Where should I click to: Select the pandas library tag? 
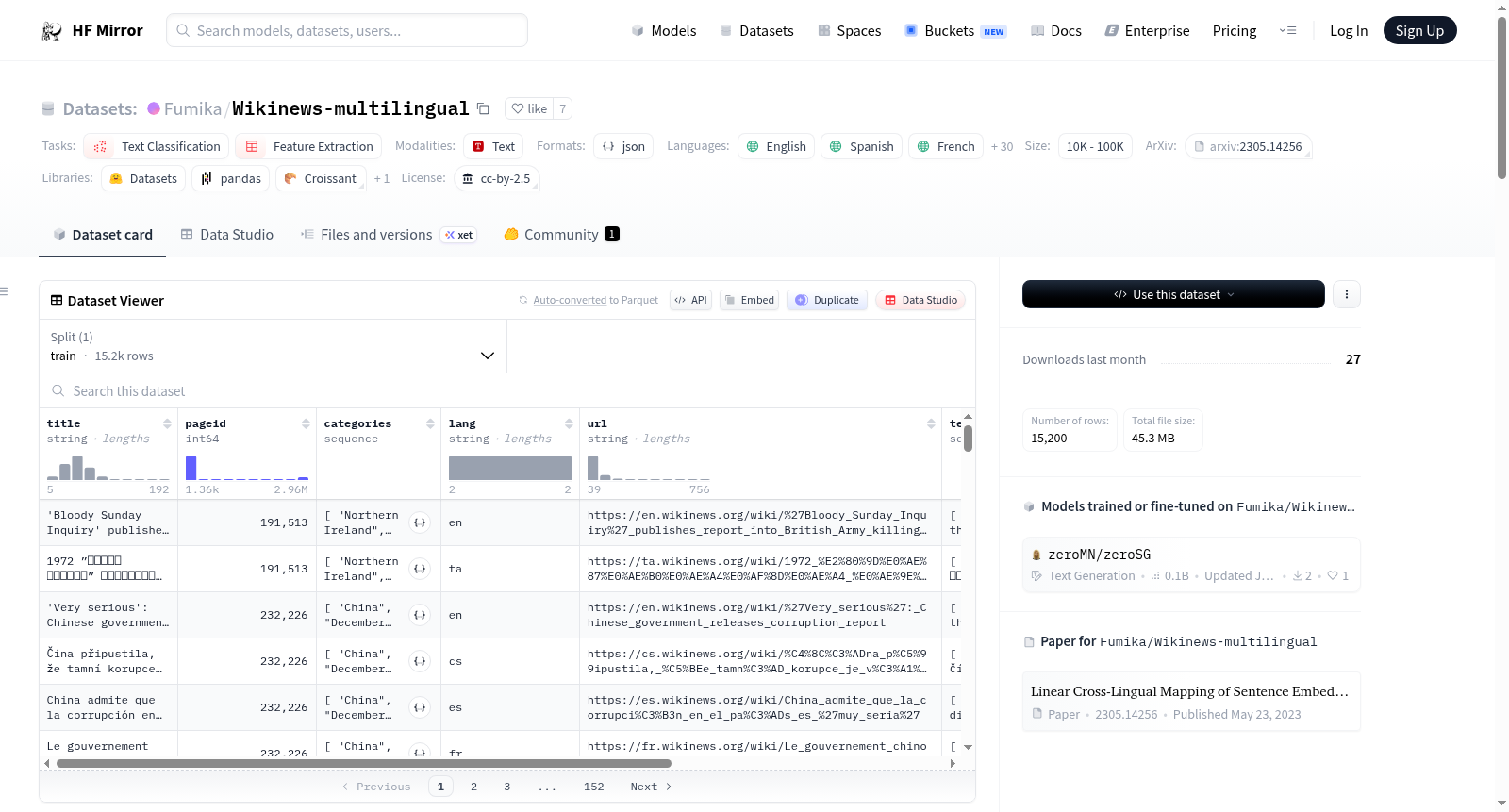pyautogui.click(x=231, y=178)
